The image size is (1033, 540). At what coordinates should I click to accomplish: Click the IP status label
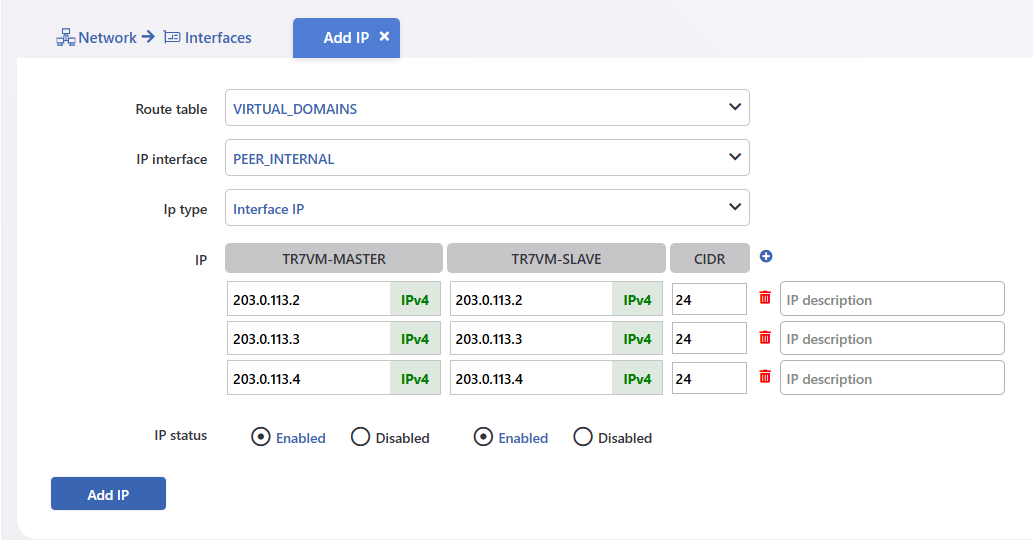coord(181,435)
